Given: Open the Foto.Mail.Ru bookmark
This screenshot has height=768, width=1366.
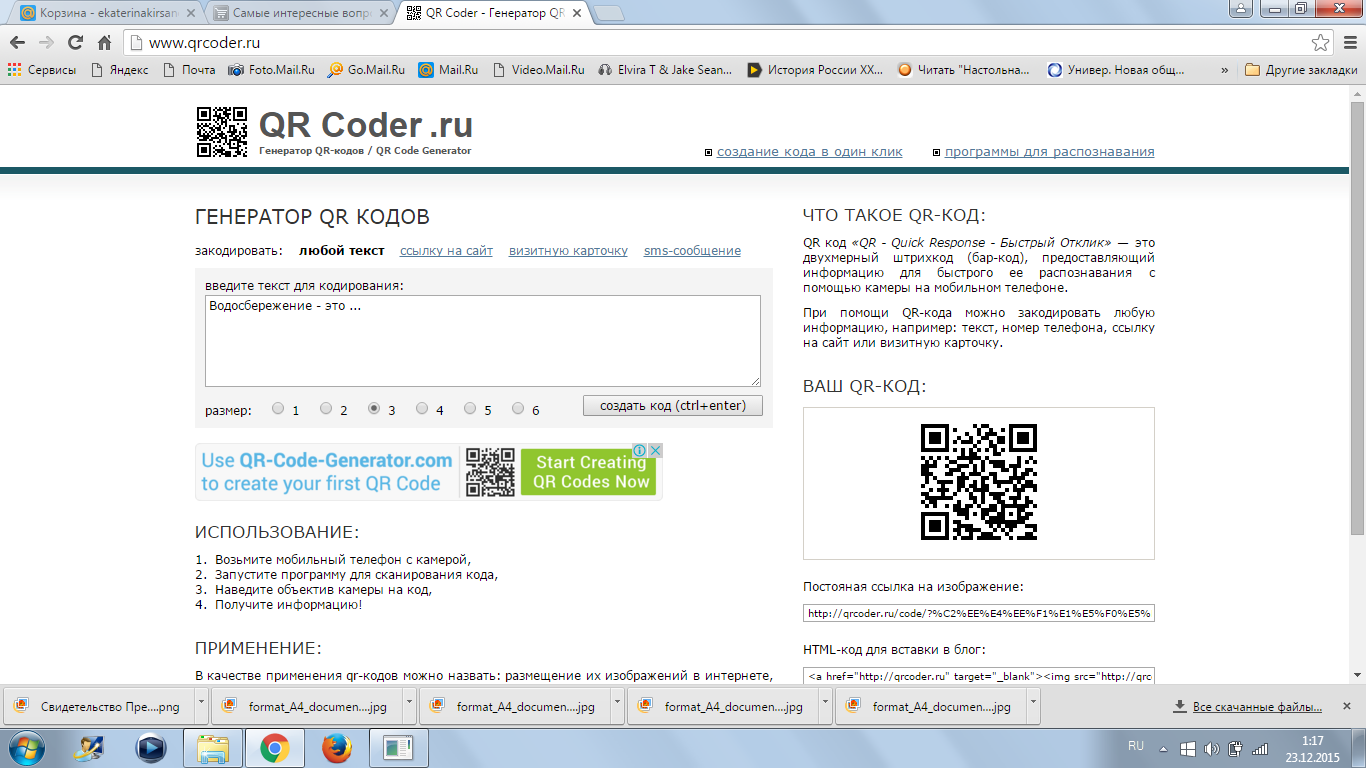Looking at the screenshot, I should coord(272,70).
